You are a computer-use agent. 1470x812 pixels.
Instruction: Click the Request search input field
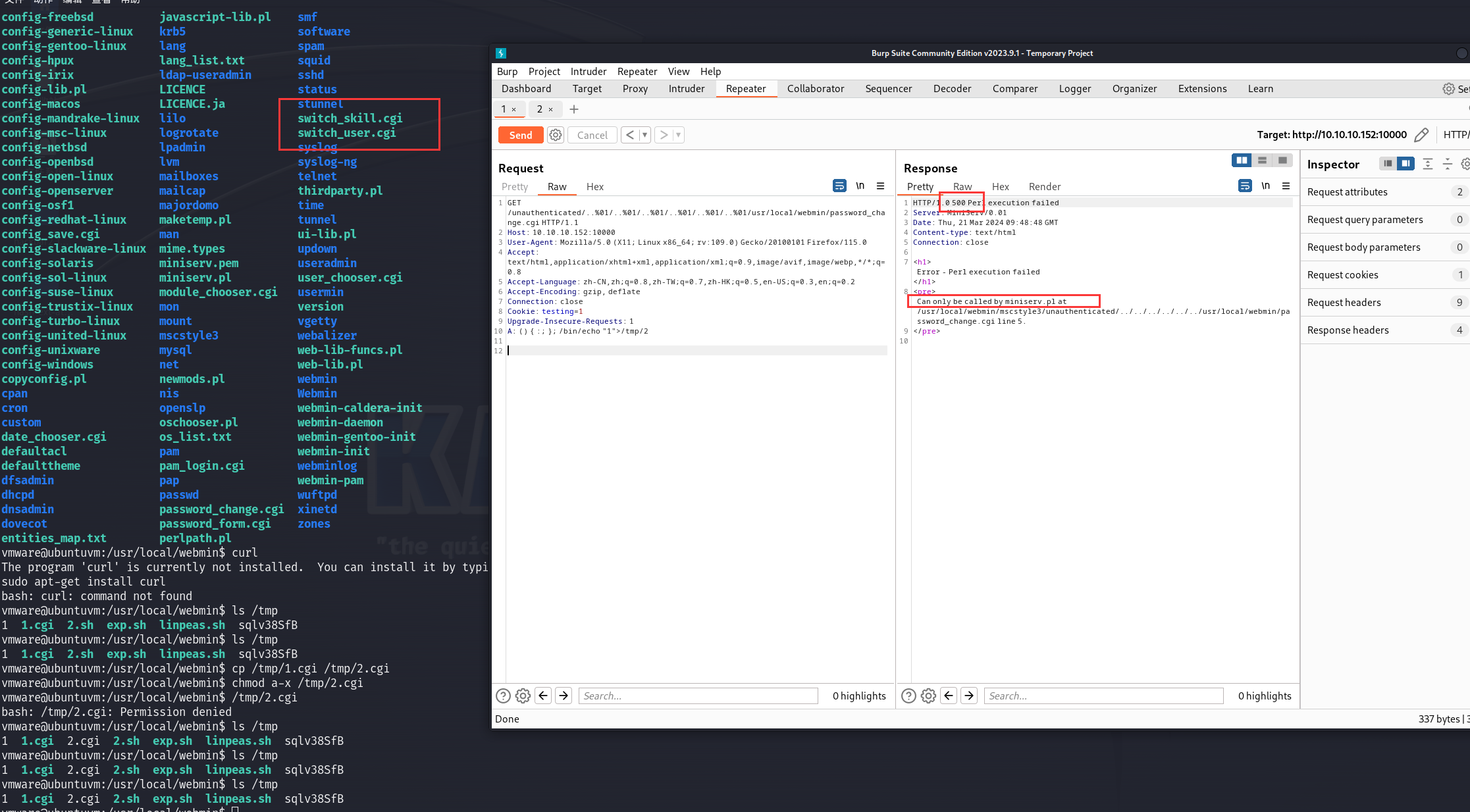[x=698, y=696]
